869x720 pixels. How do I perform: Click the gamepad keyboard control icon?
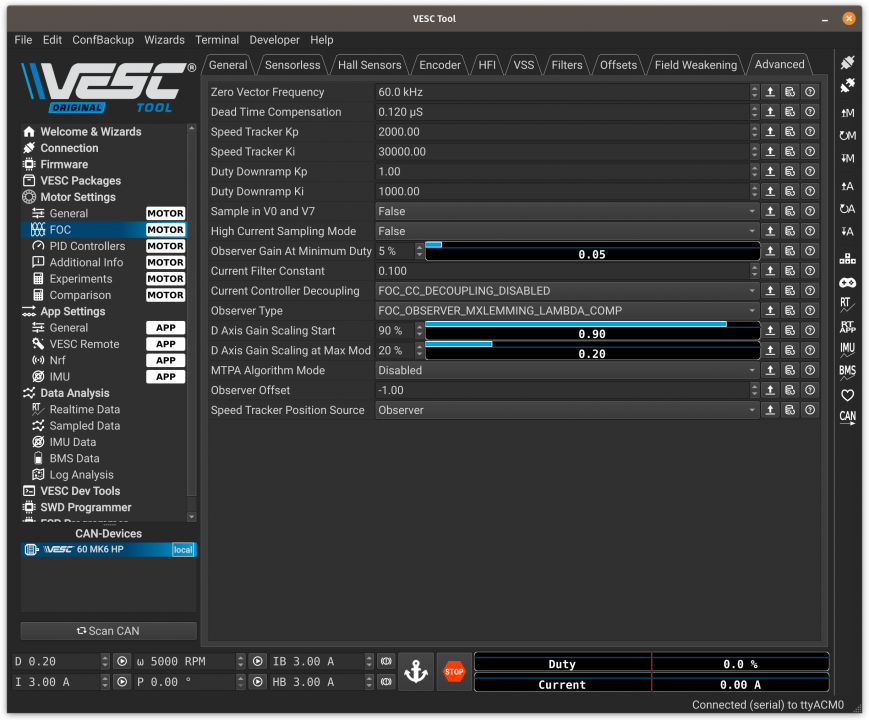[847, 282]
